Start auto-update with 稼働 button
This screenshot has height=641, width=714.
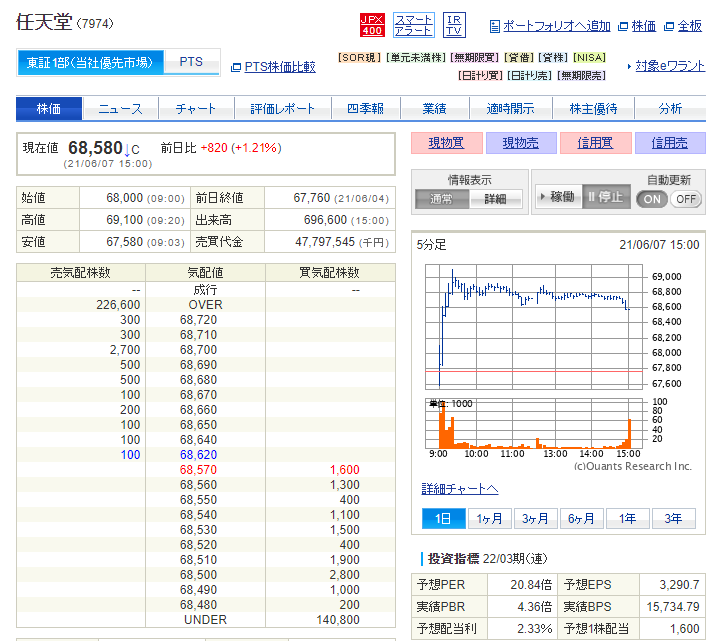[559, 197]
